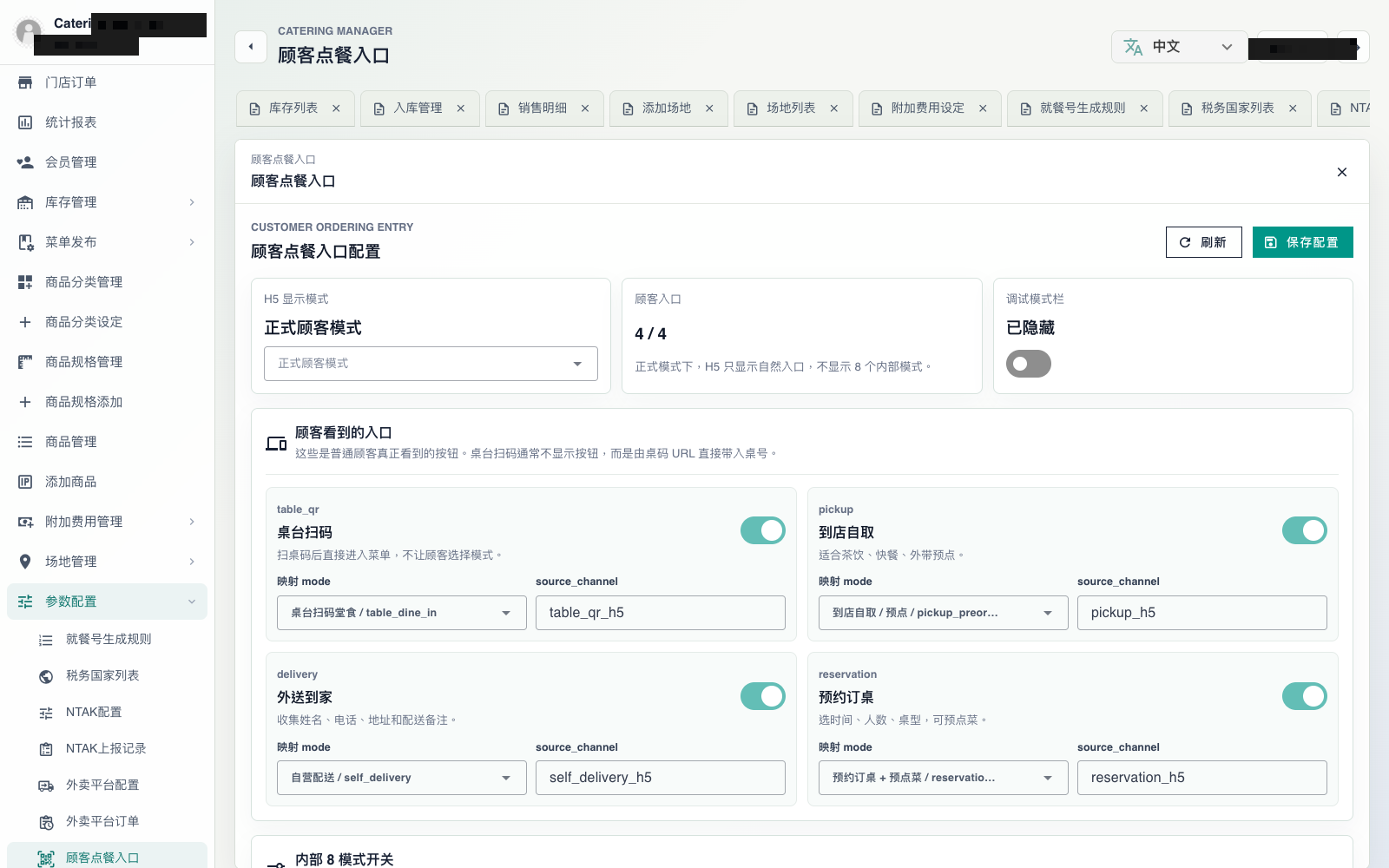Open NTAK配置 in sidebar
The height and width of the screenshot is (868, 1389).
pyautogui.click(x=108, y=713)
